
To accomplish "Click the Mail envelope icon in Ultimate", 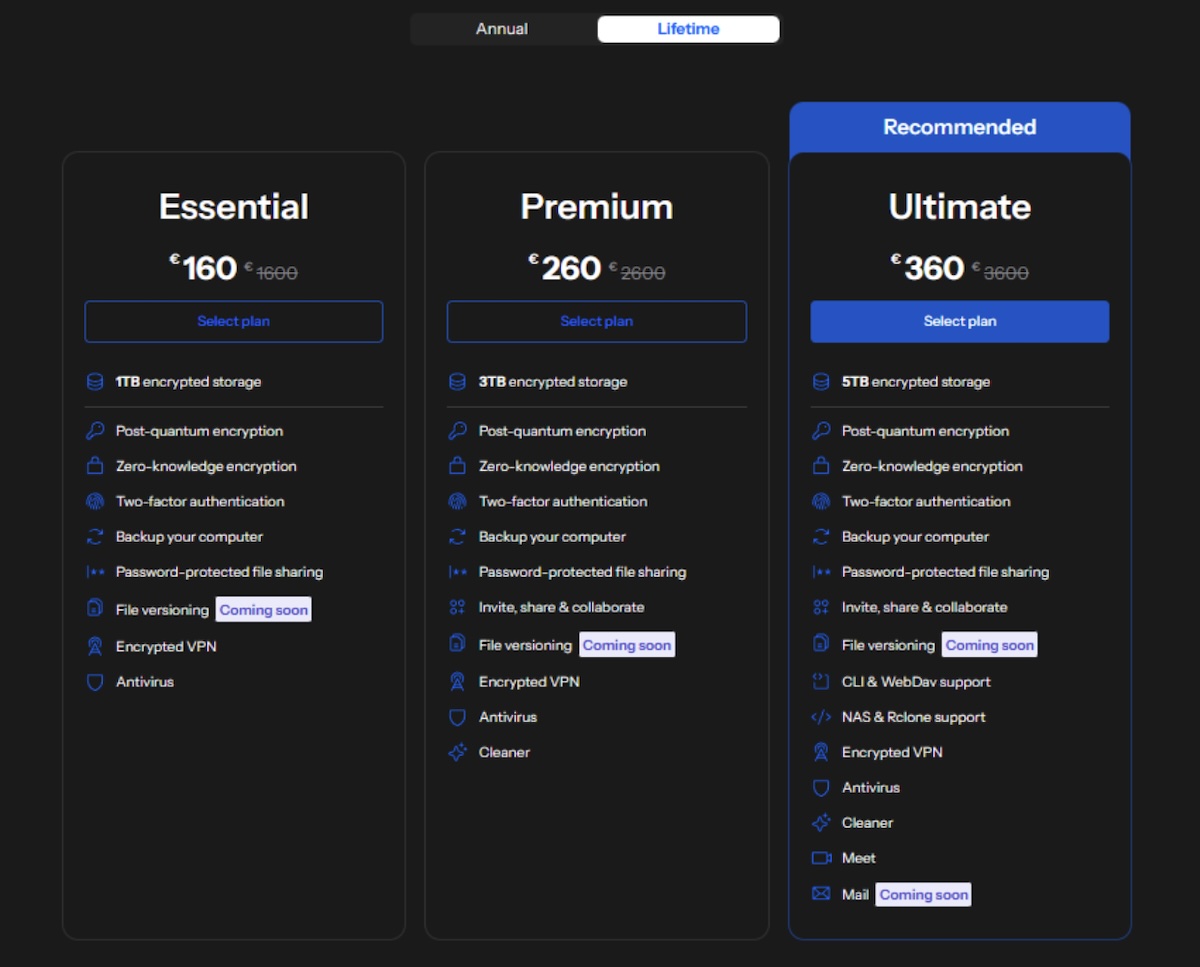I will coord(821,894).
